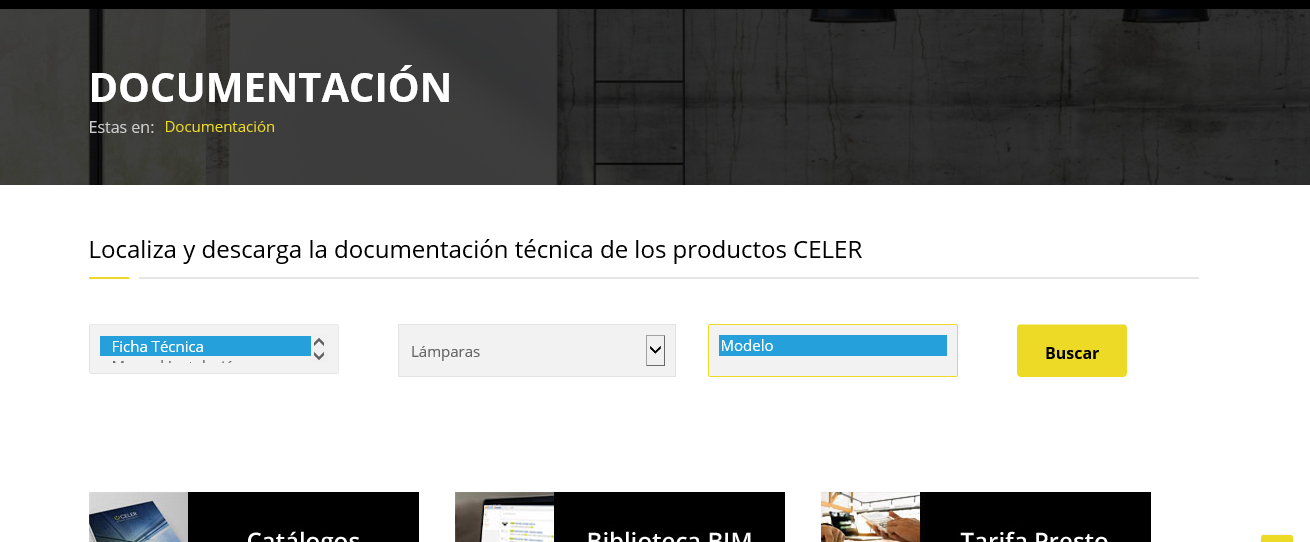Click the yellow back-to-top button corner
This screenshot has width=1310, height=542.
tap(1277, 539)
